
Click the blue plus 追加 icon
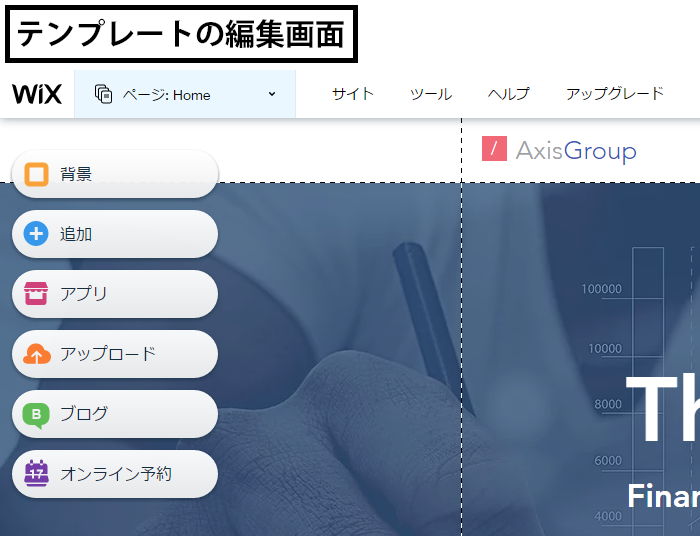click(36, 234)
